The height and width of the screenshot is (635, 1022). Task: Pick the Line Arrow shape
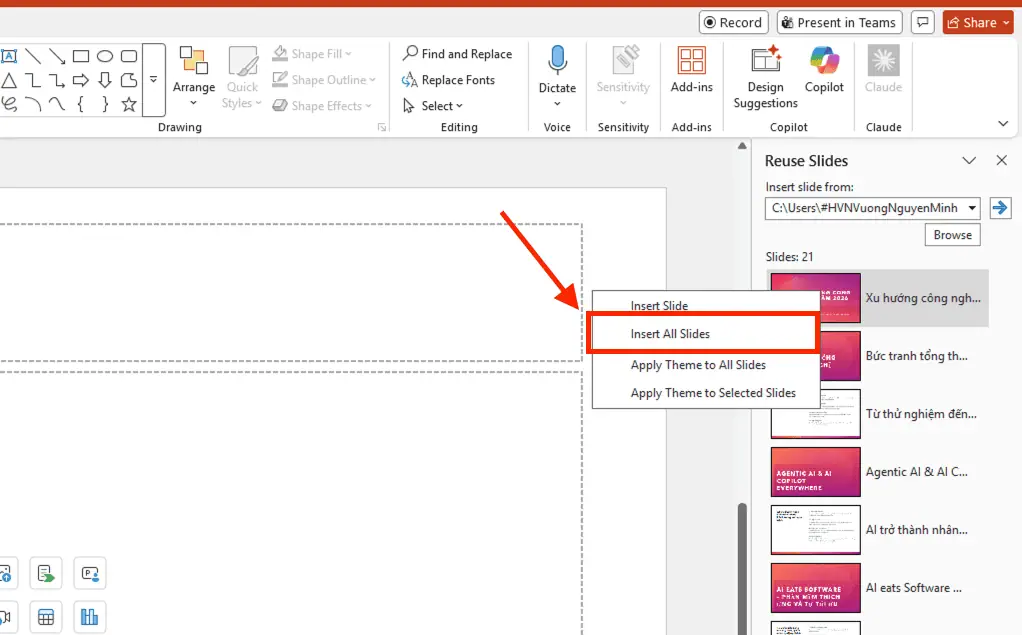tap(57, 56)
